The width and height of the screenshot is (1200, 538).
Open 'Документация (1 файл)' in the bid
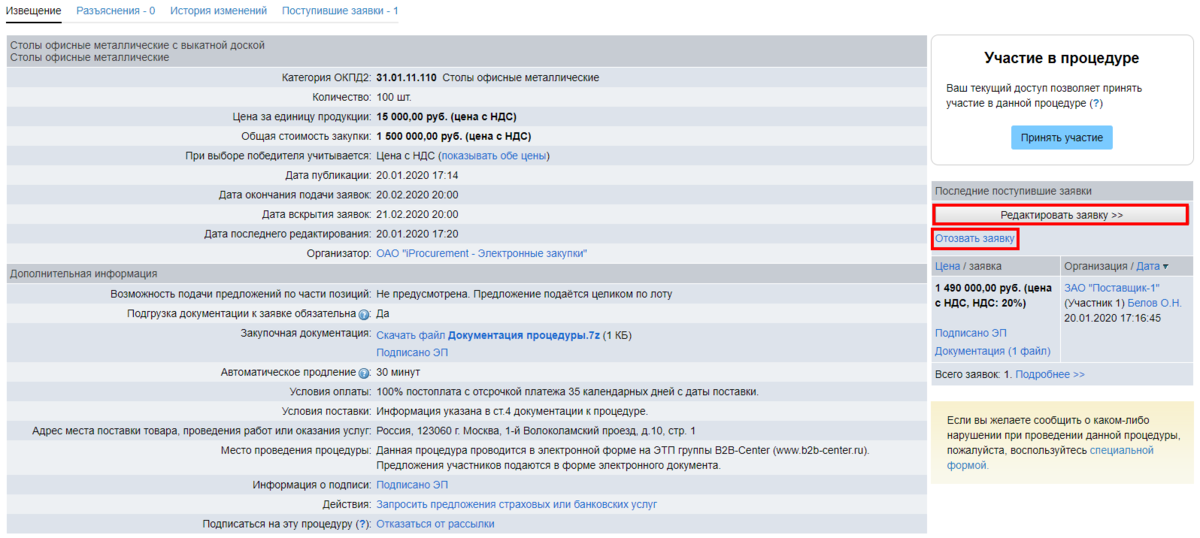992,351
